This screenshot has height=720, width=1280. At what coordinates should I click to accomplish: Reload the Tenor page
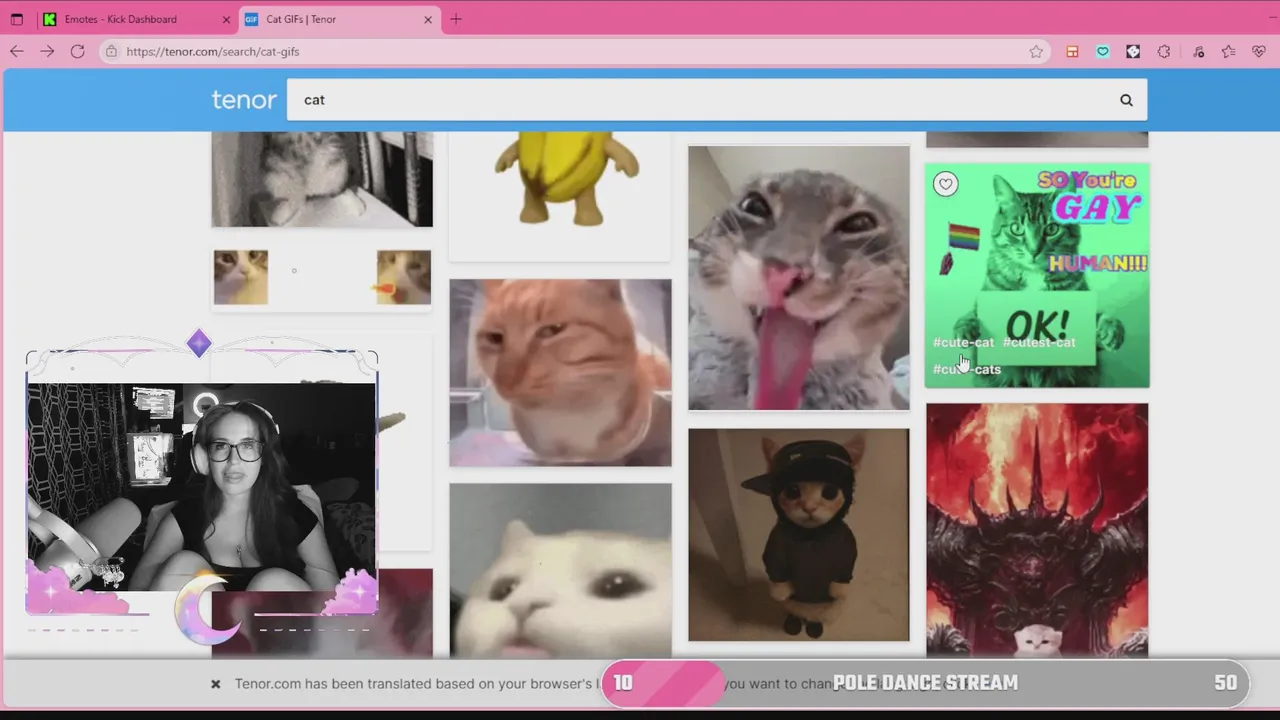pyautogui.click(x=77, y=51)
